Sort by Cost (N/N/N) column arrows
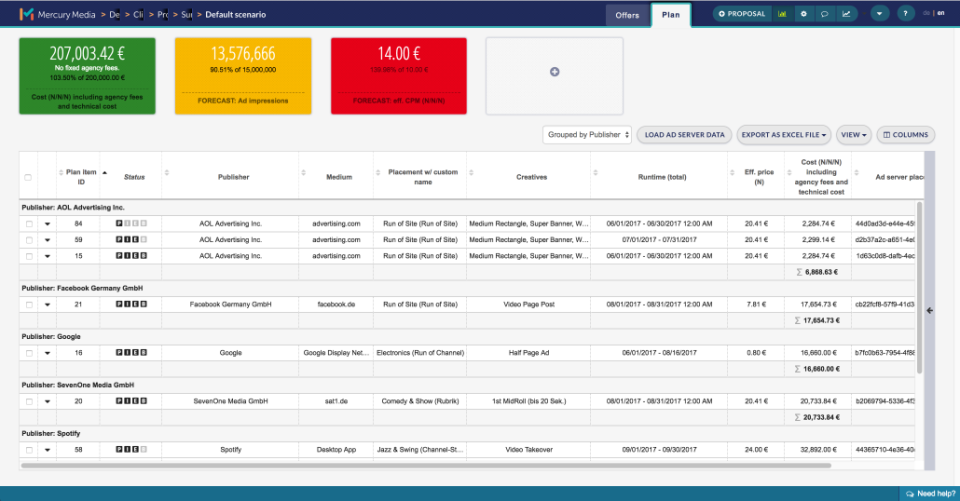This screenshot has height=501, width=960. [789, 173]
